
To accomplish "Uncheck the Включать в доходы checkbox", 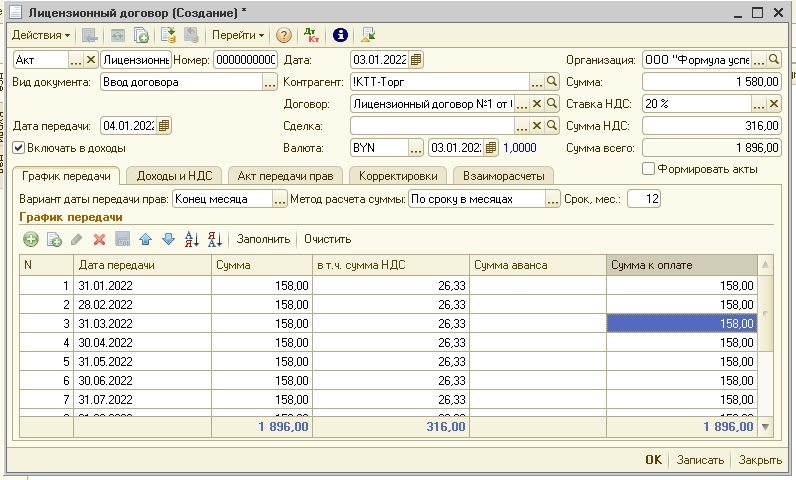I will coord(20,148).
